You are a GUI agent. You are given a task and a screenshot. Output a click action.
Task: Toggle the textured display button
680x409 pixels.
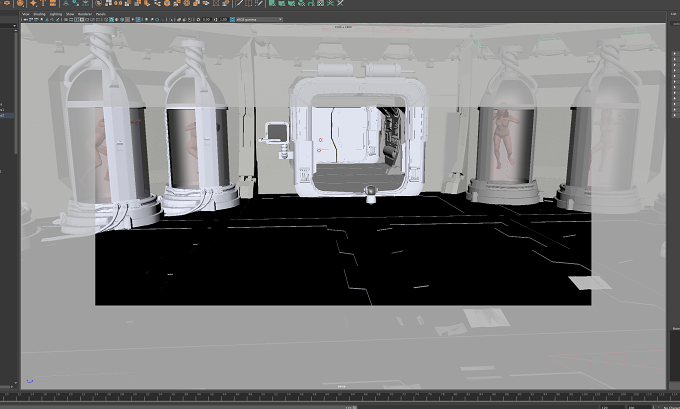tap(128, 20)
